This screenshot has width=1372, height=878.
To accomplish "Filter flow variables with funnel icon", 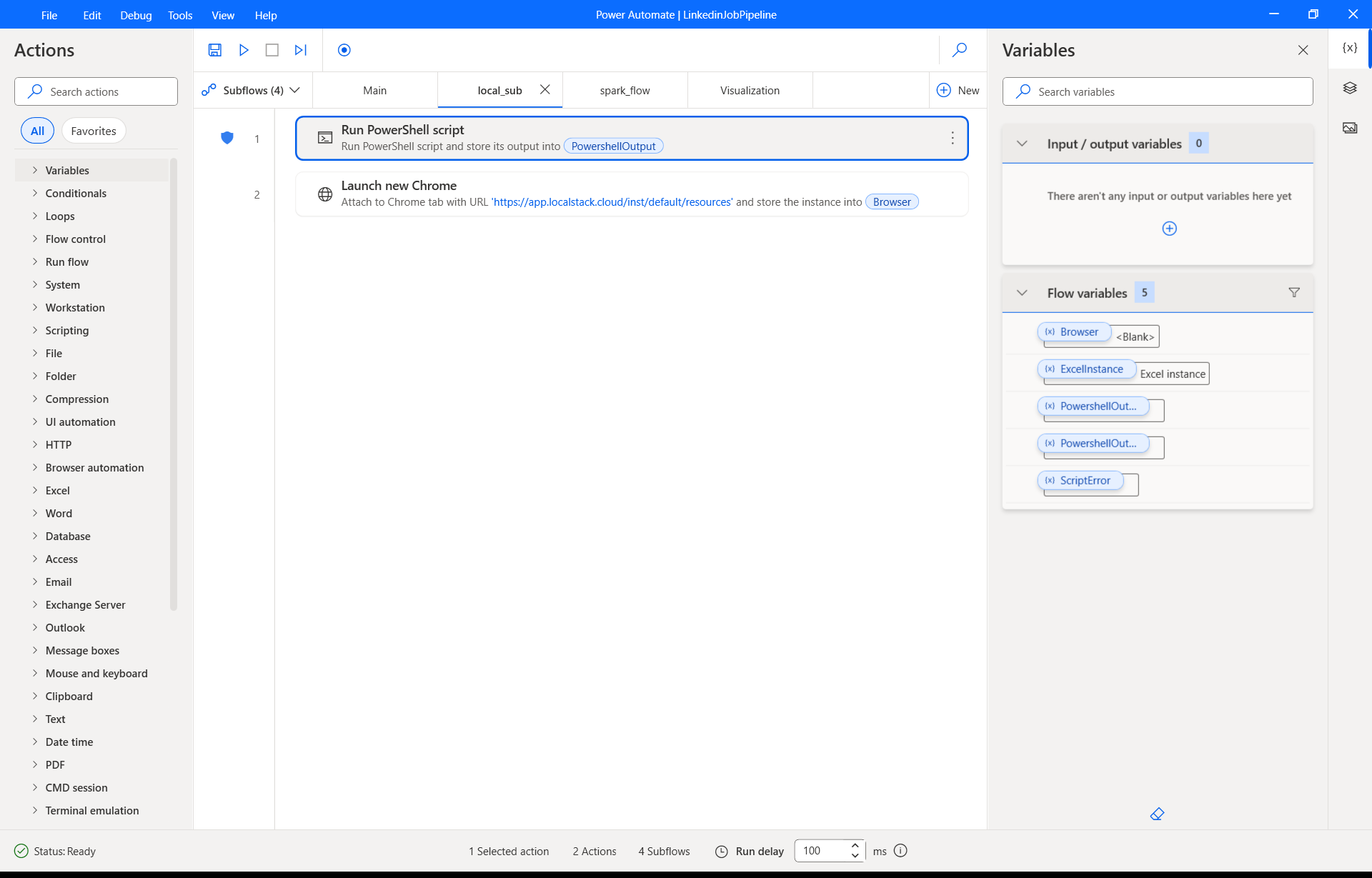I will (x=1293, y=293).
